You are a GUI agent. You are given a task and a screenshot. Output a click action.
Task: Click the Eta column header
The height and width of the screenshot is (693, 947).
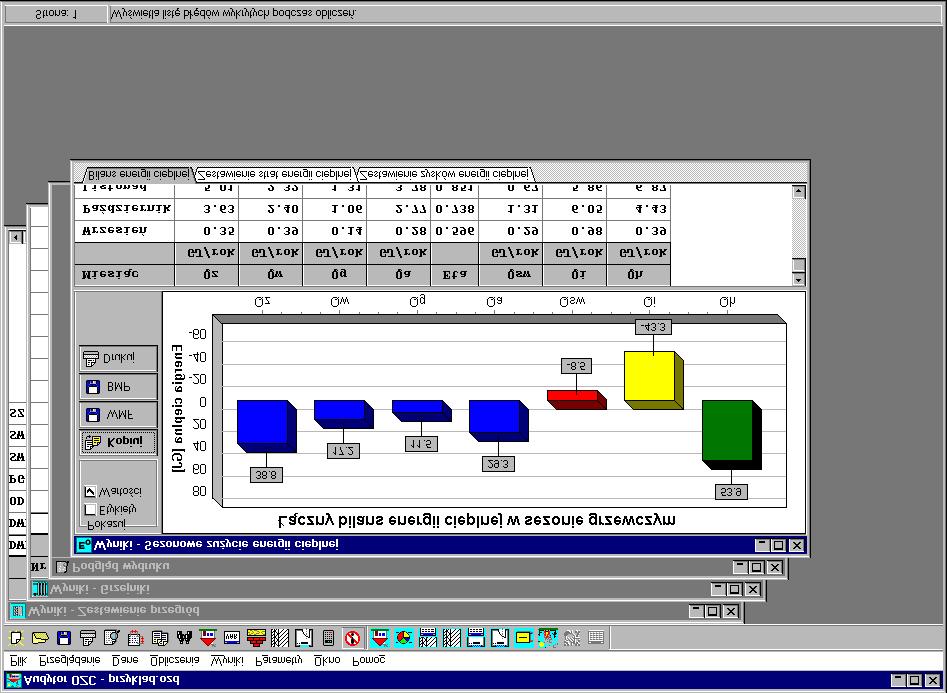pyautogui.click(x=455, y=275)
